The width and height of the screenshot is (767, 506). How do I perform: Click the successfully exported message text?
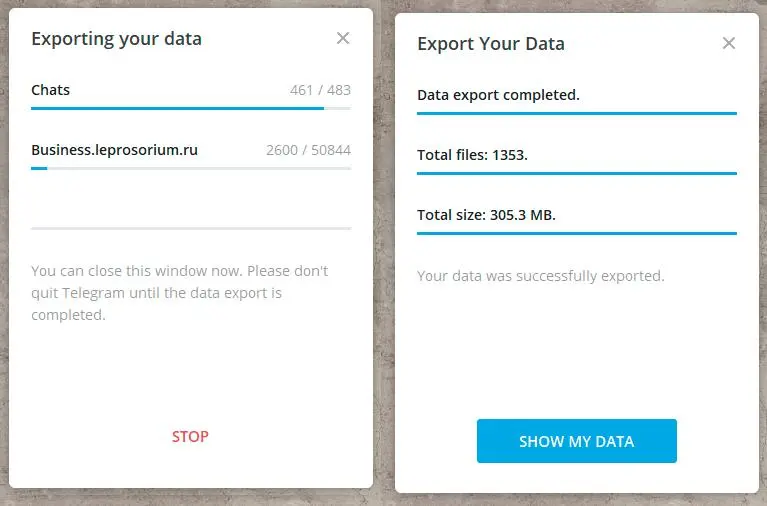[541, 276]
